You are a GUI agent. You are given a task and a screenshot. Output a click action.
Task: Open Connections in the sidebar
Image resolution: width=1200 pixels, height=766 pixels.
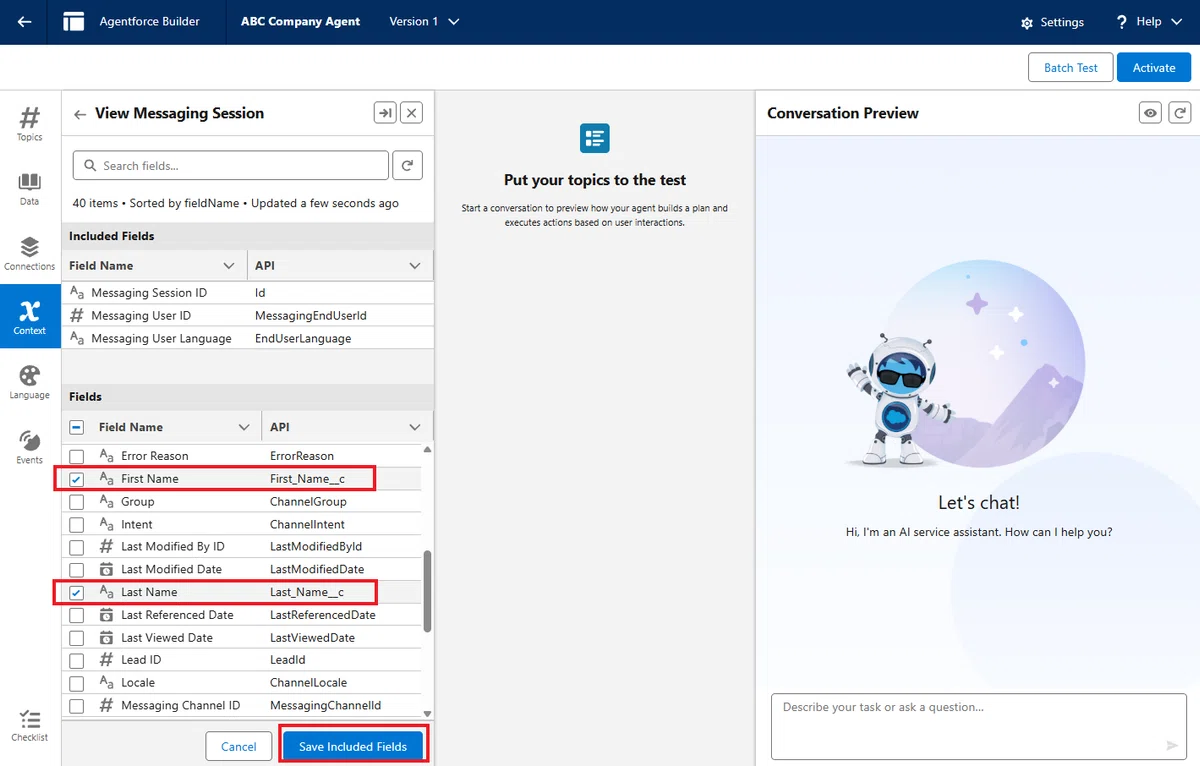[30, 253]
